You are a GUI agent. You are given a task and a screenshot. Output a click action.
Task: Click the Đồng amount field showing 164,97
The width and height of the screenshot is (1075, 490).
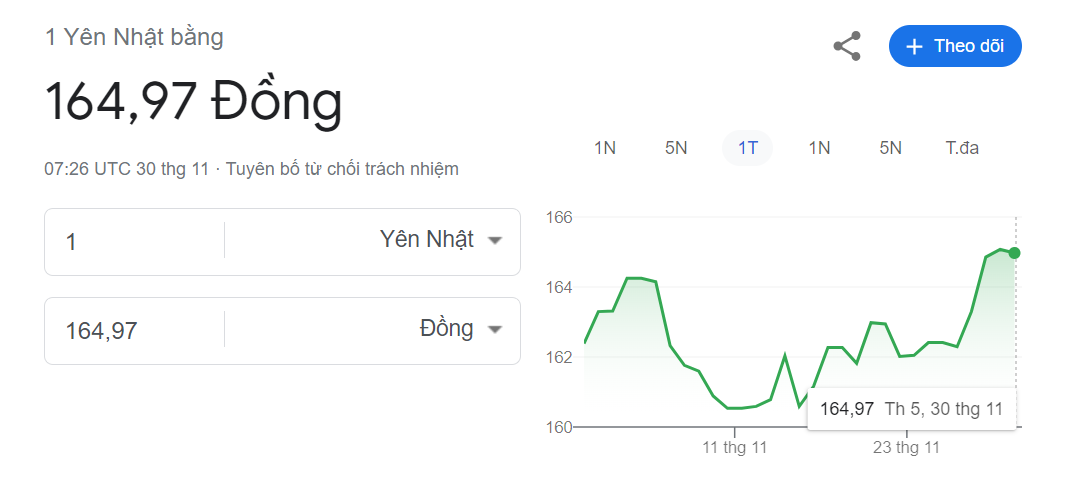(134, 331)
